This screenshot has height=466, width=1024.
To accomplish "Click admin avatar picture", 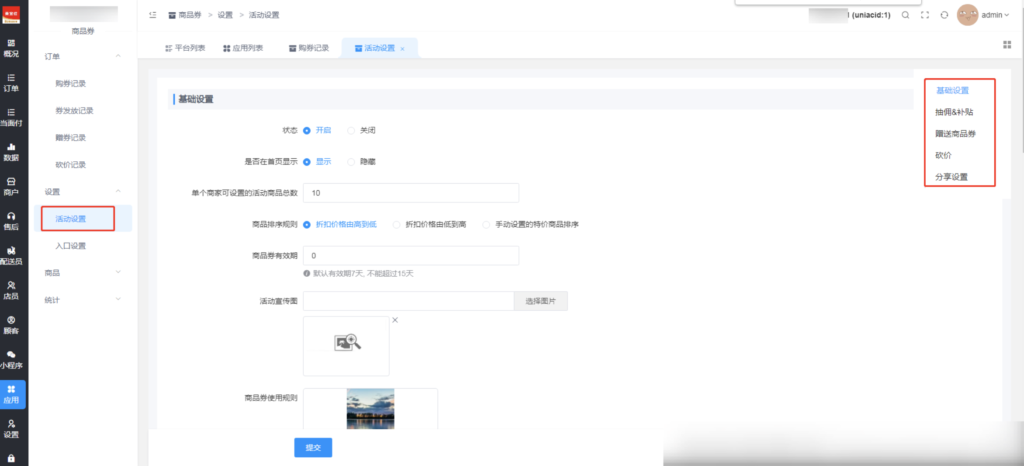I will click(x=967, y=15).
